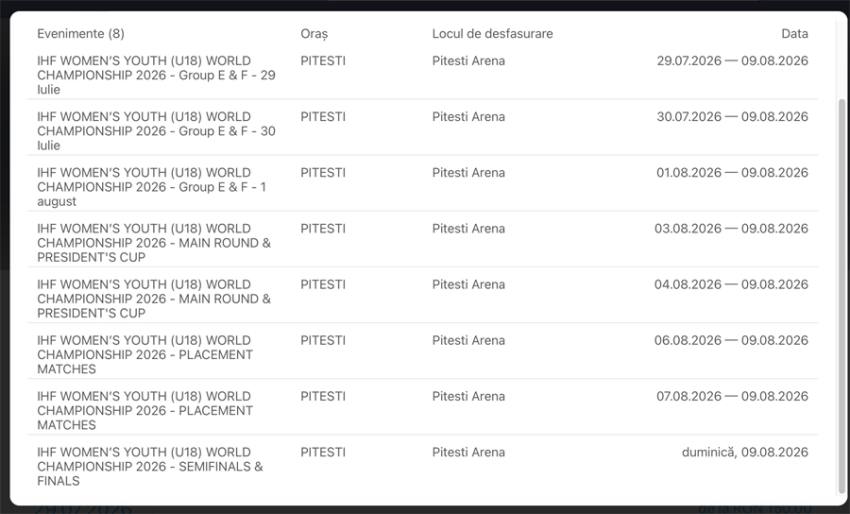
Task: Click the date 03.08.2026 — 09.08.2026
Action: 731,228
